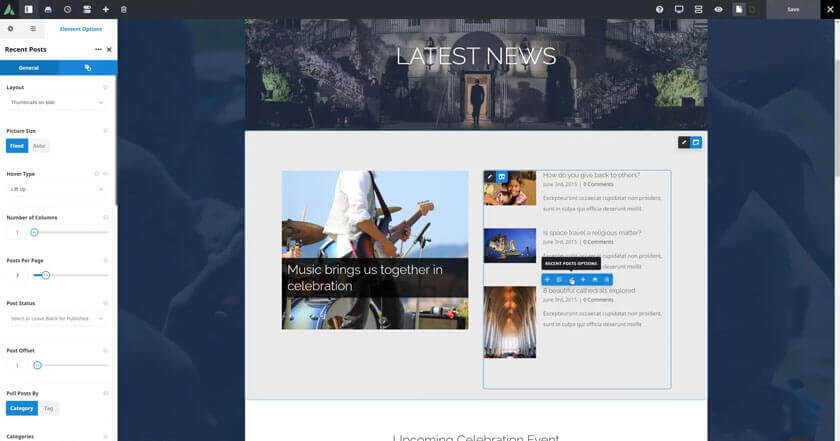
Task: Open the Post Status select field
Action: tap(57, 318)
